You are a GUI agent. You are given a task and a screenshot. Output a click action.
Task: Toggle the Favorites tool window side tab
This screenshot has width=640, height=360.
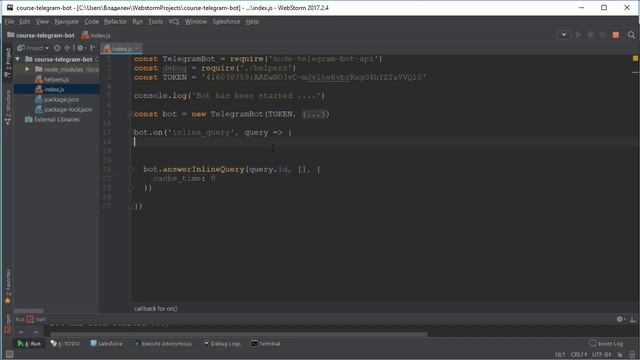tap(7, 287)
